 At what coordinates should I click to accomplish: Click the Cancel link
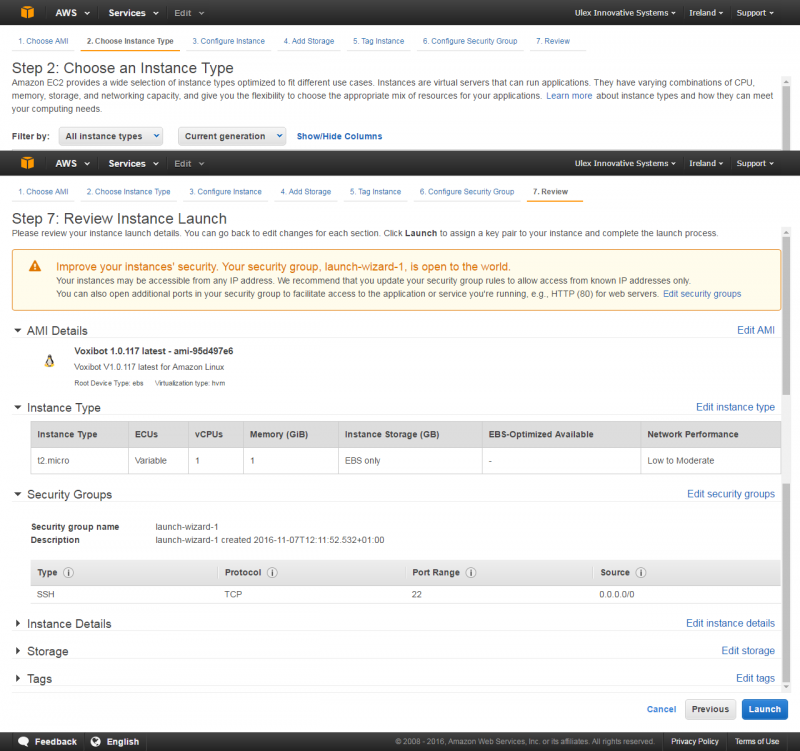661,709
